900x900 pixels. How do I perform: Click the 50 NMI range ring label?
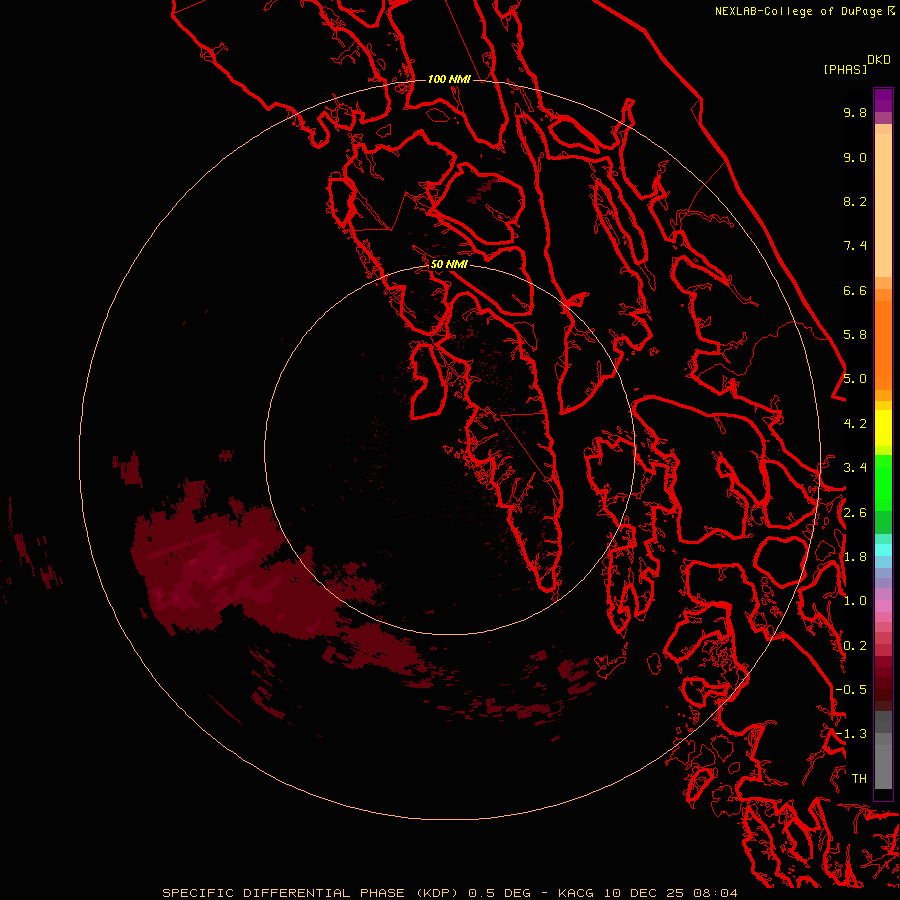point(449,264)
